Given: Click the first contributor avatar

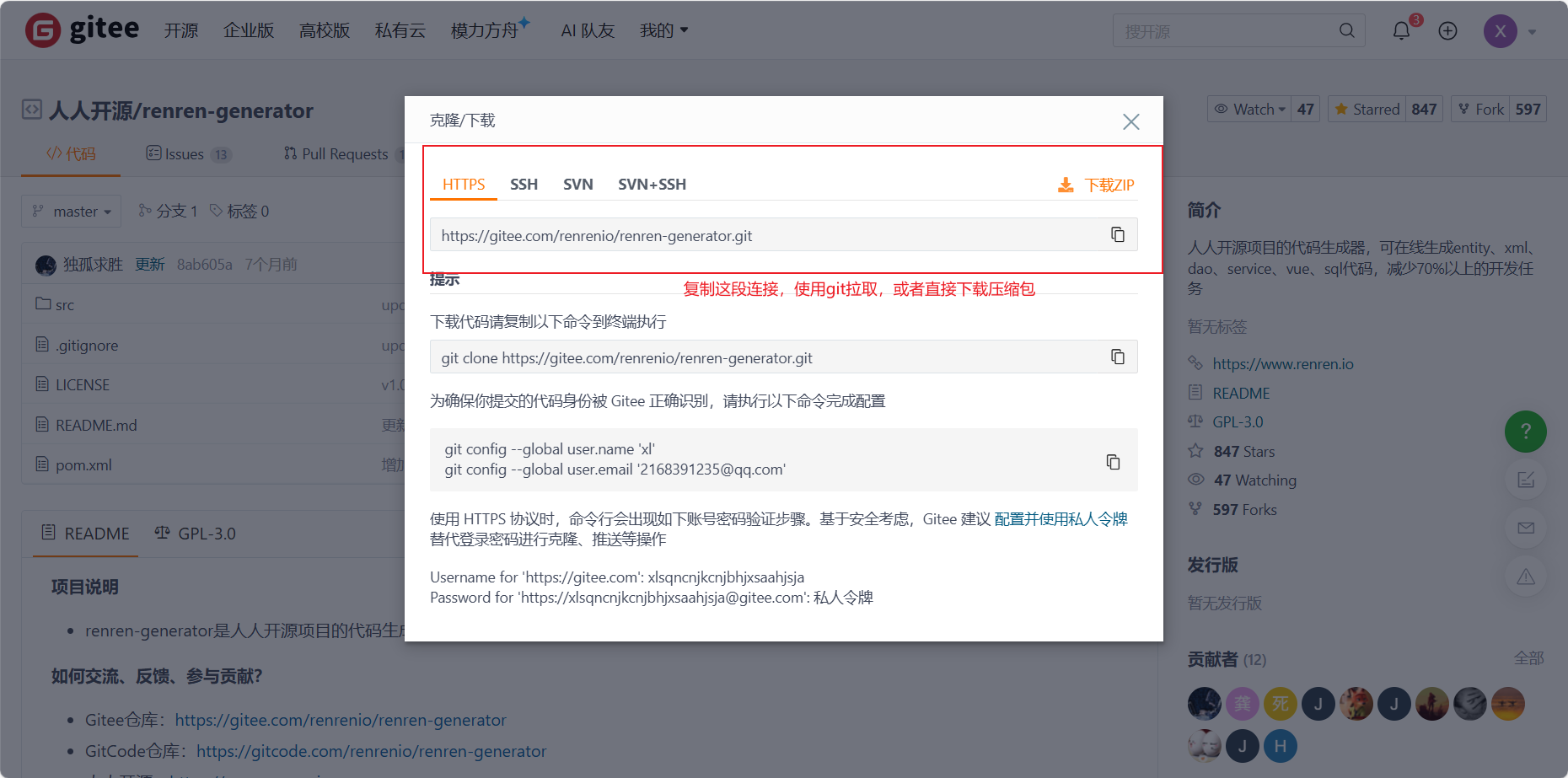Looking at the screenshot, I should tap(1204, 704).
